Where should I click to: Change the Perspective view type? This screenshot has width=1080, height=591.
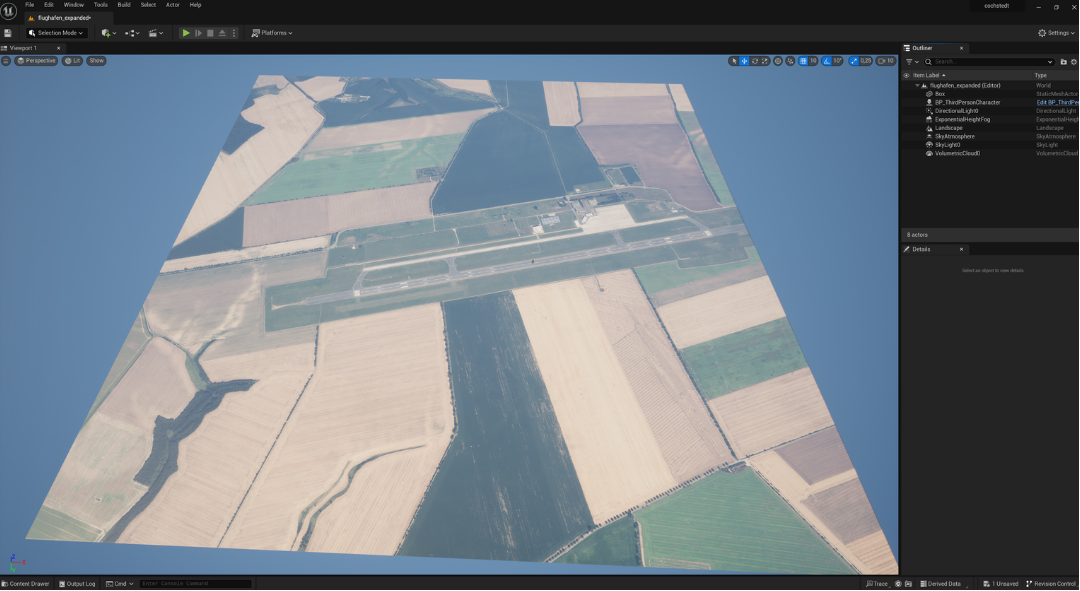coord(37,61)
